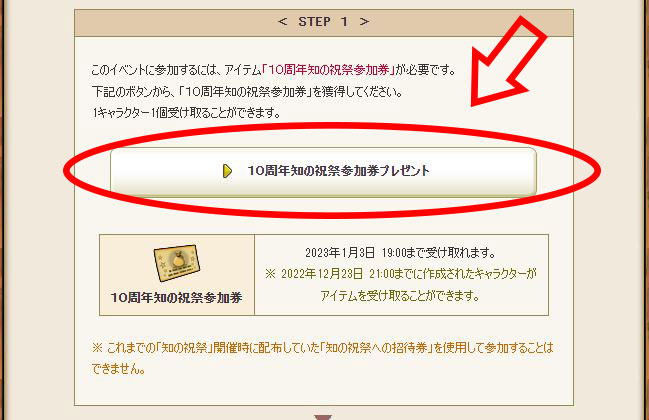The width and height of the screenshot is (649, 420).
Task: Click the green アイテムを受け取ることができます line
Action: (x=400, y=295)
